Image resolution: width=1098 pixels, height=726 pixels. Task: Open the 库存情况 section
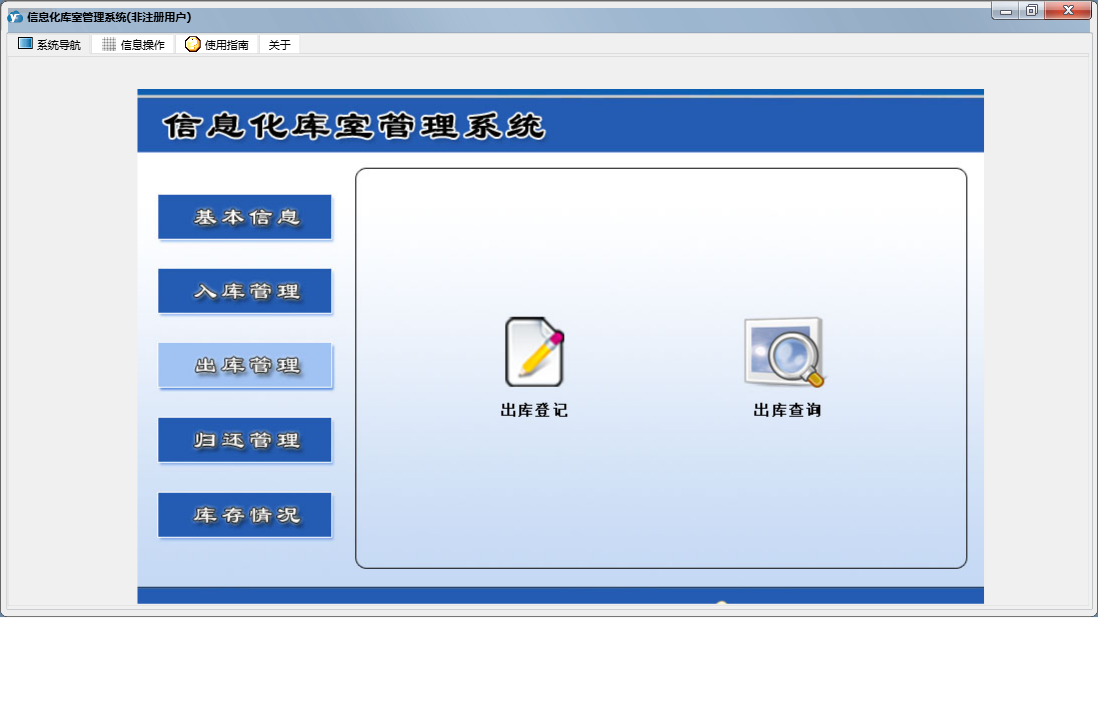245,515
